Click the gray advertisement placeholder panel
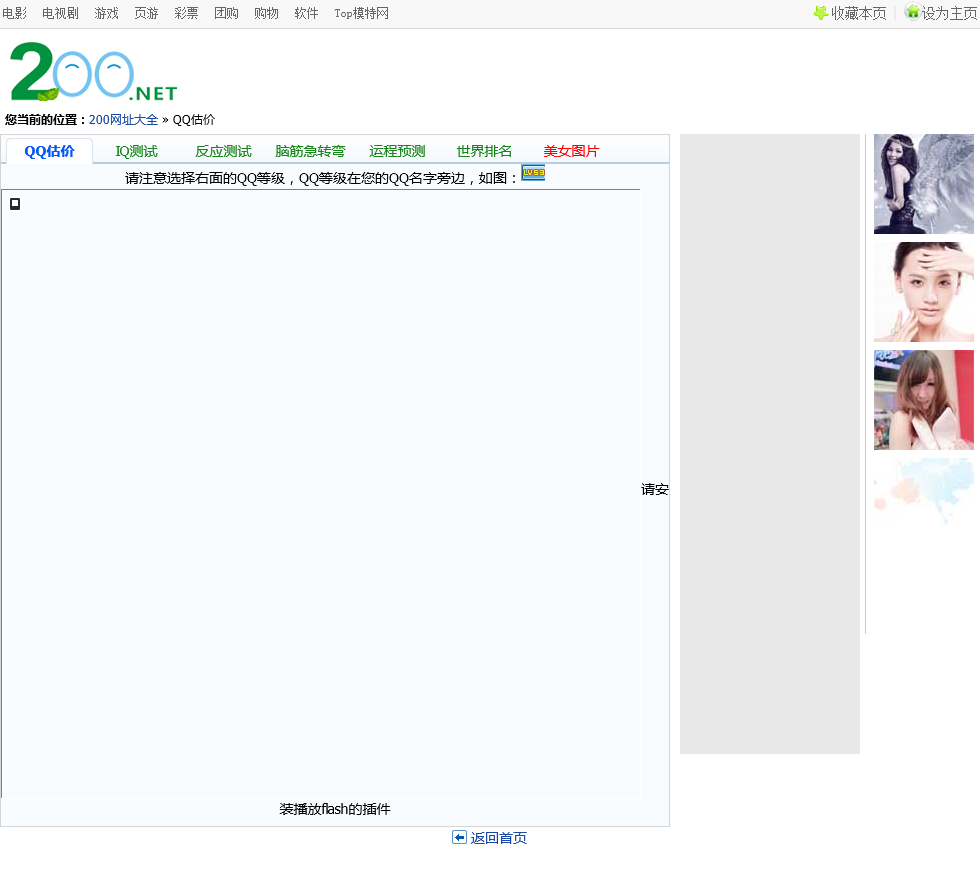980x891 pixels. pos(770,444)
